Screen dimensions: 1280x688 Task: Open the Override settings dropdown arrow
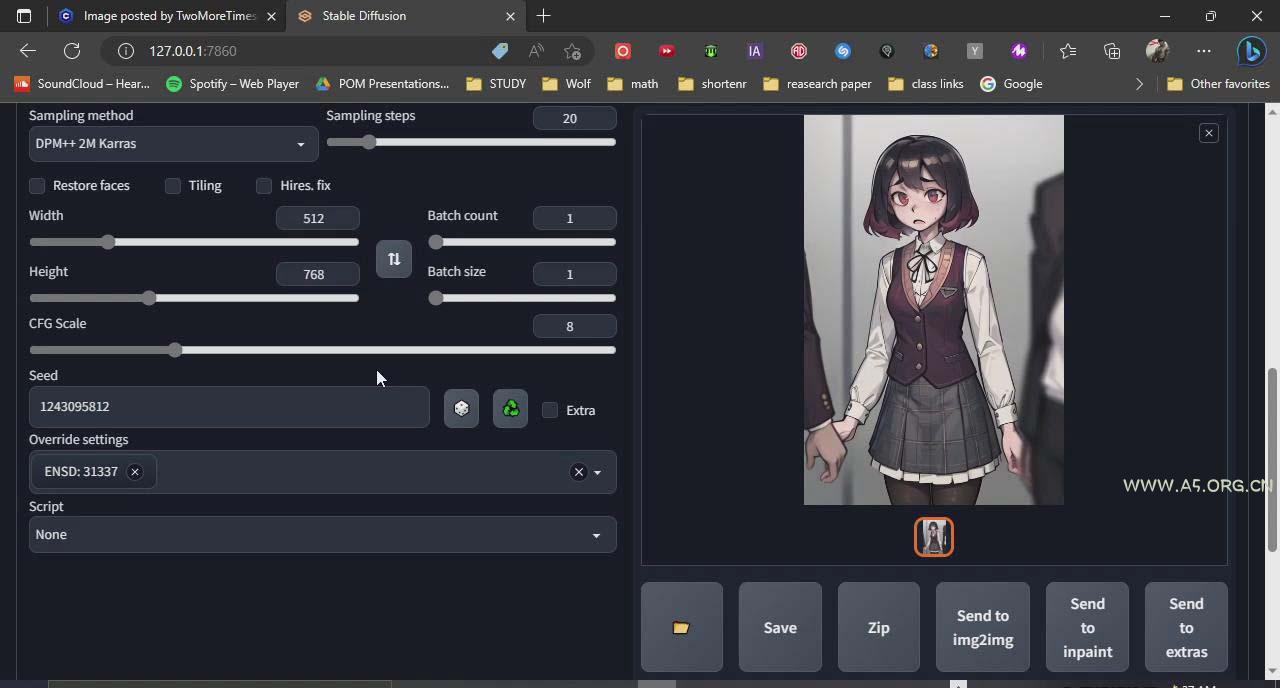pyautogui.click(x=598, y=472)
